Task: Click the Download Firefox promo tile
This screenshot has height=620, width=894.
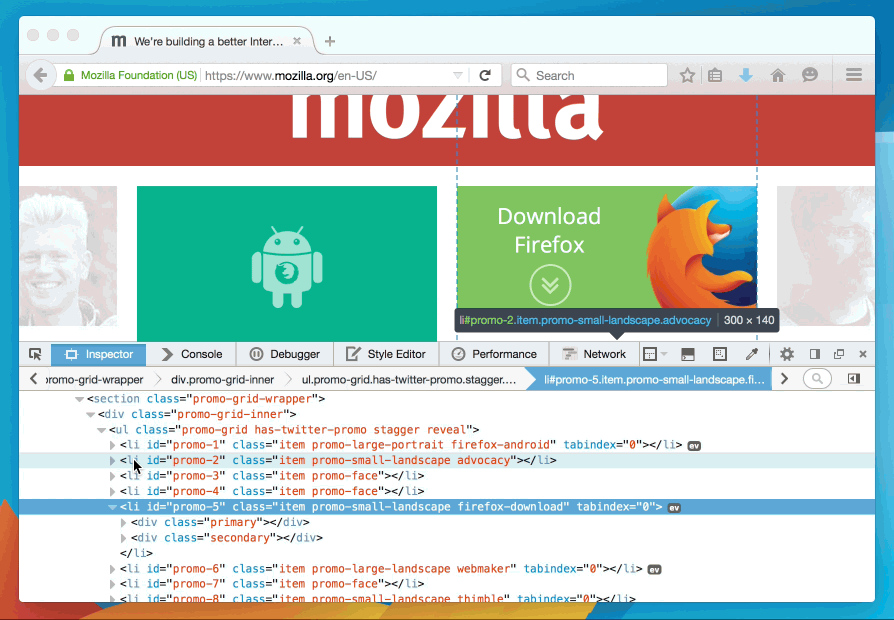Action: pyautogui.click(x=606, y=245)
